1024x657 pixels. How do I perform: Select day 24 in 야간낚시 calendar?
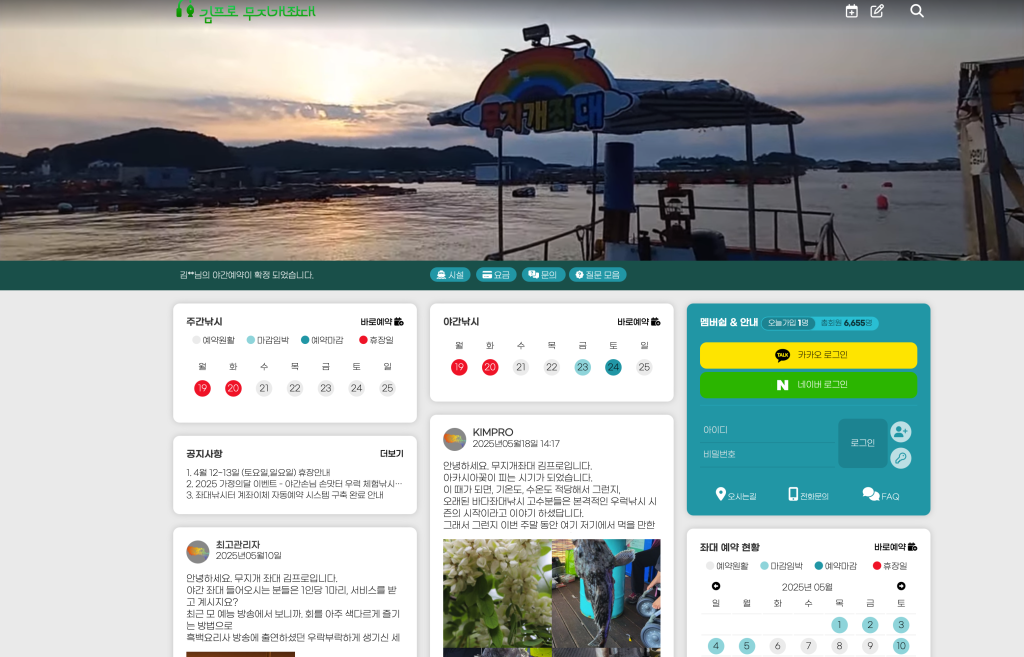pyautogui.click(x=613, y=367)
